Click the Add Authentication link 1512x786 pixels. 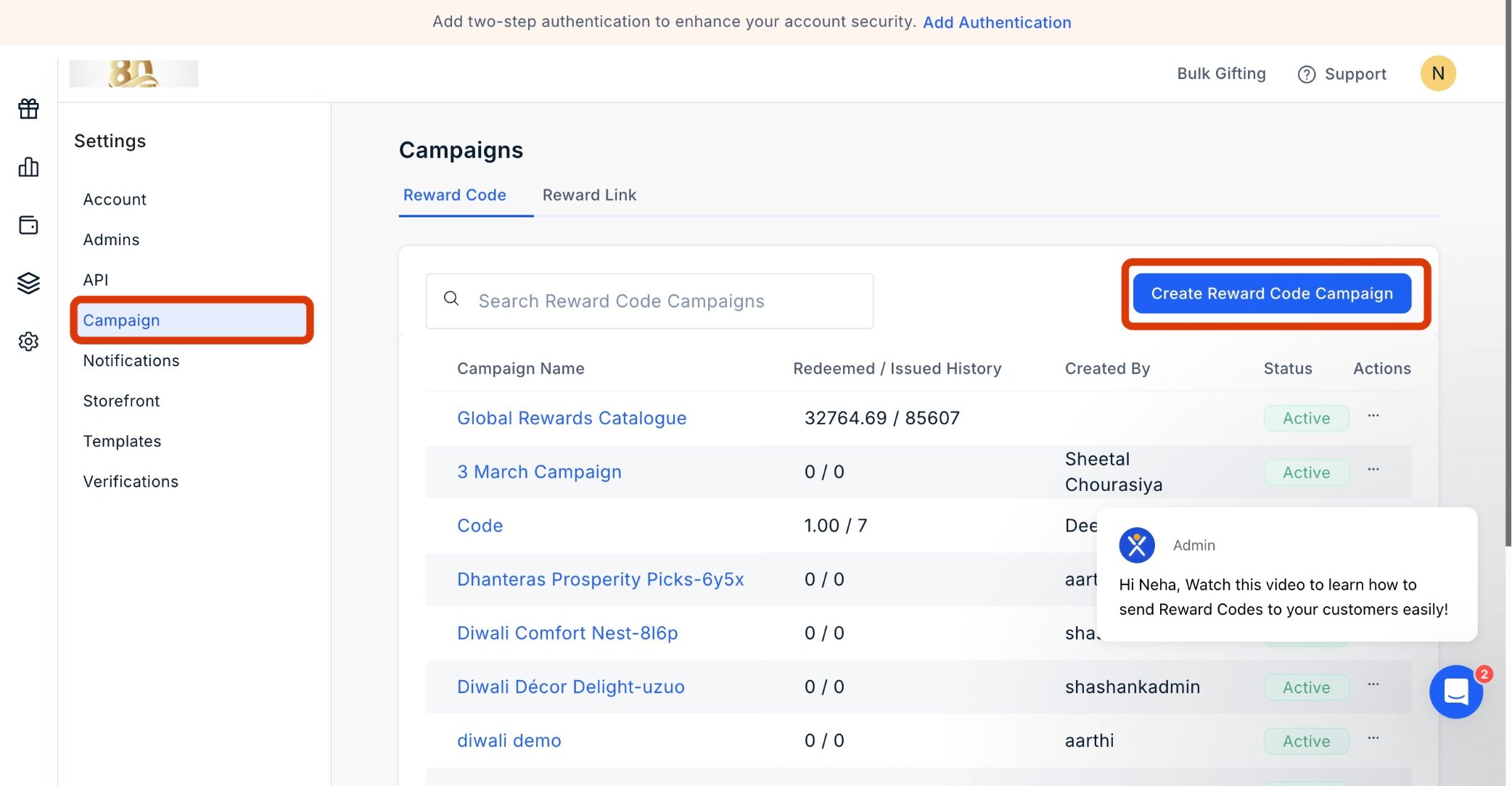[x=996, y=22]
